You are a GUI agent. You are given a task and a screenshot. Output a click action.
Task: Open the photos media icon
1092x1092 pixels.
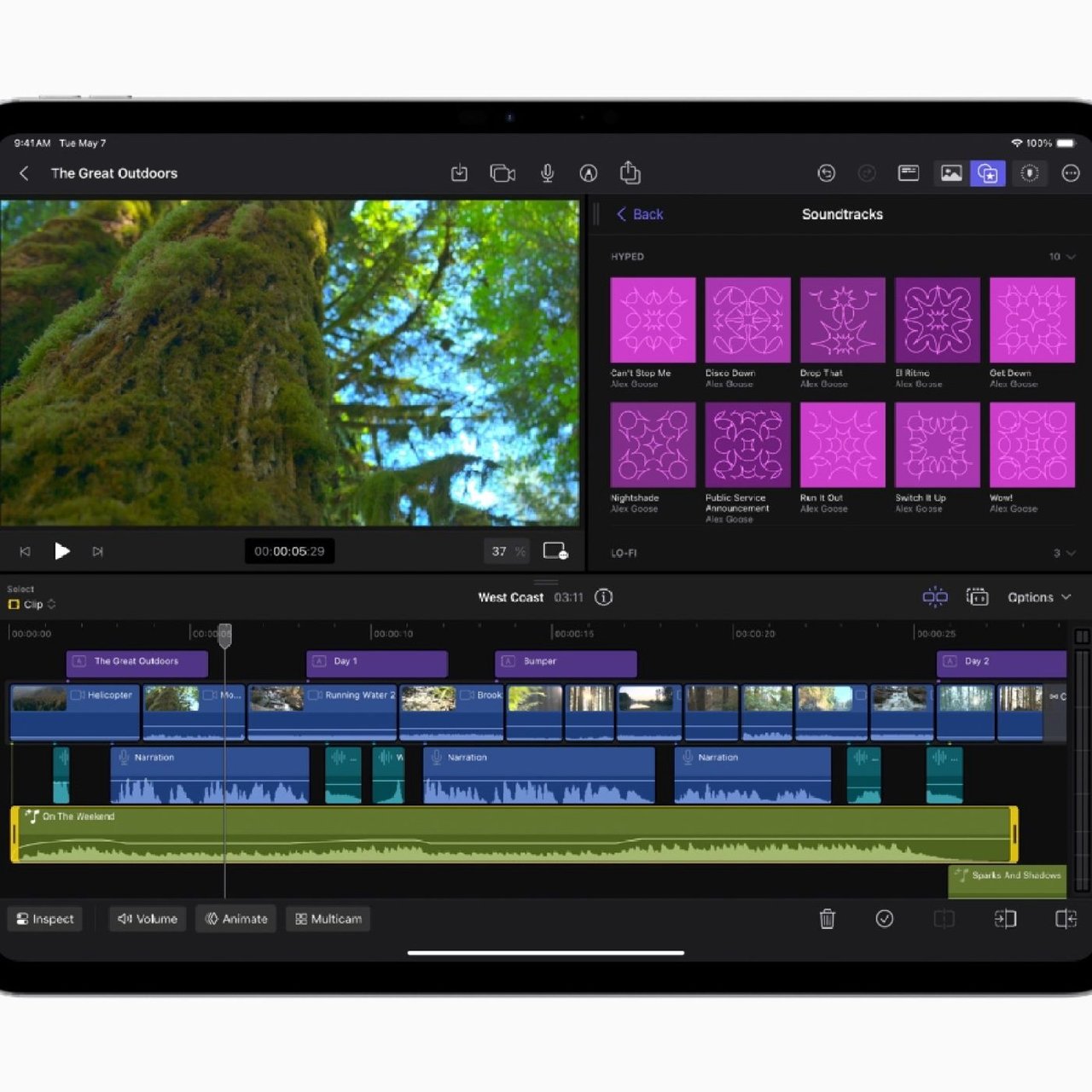pos(951,173)
